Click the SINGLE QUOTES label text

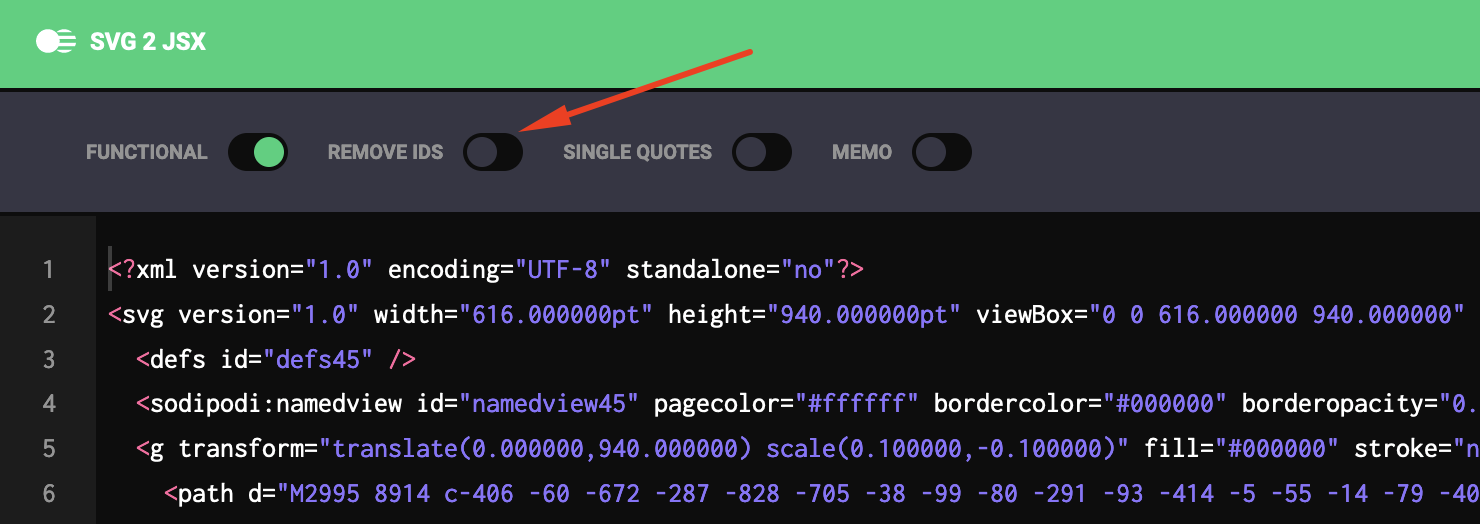[637, 153]
